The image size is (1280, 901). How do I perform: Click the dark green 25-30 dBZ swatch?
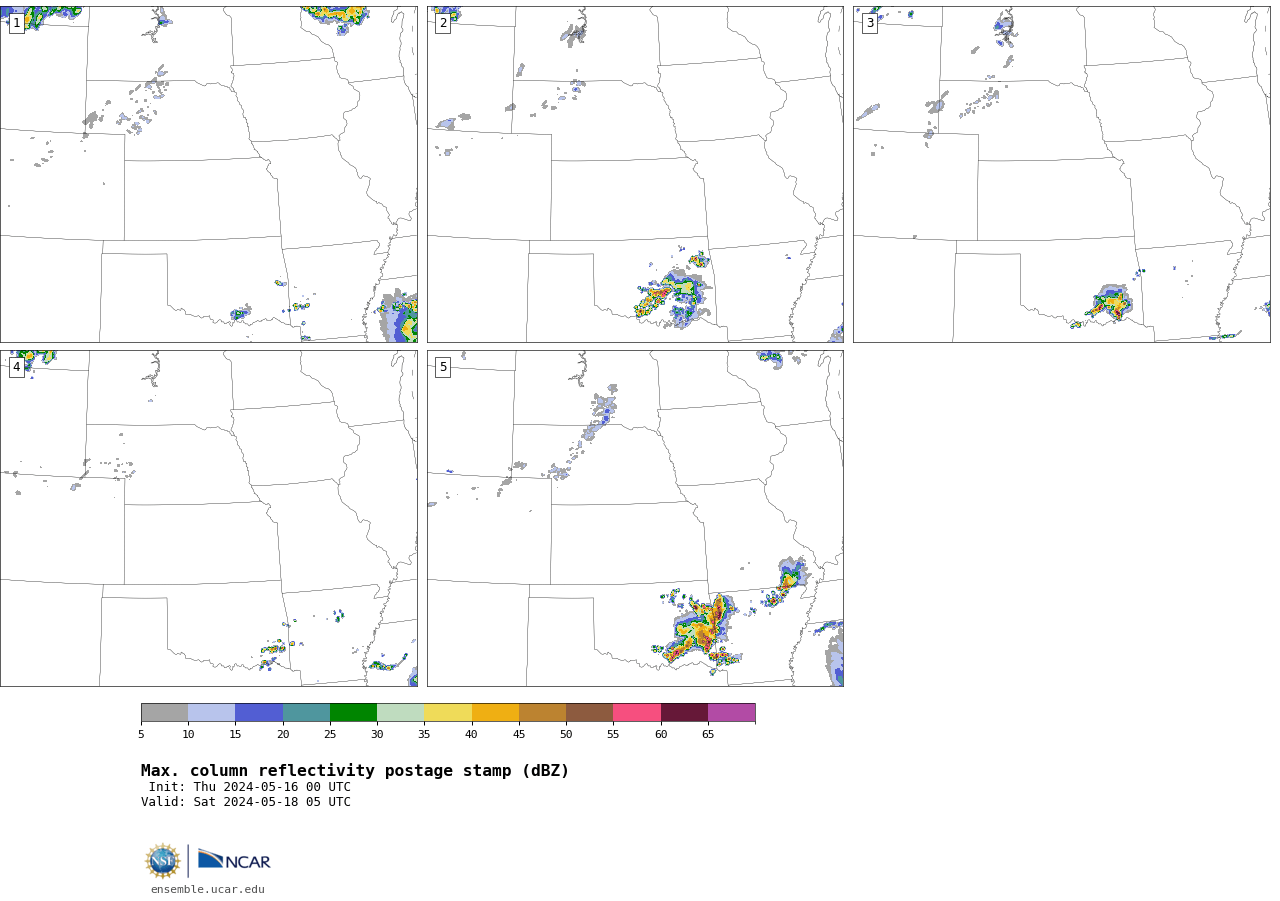coord(353,713)
